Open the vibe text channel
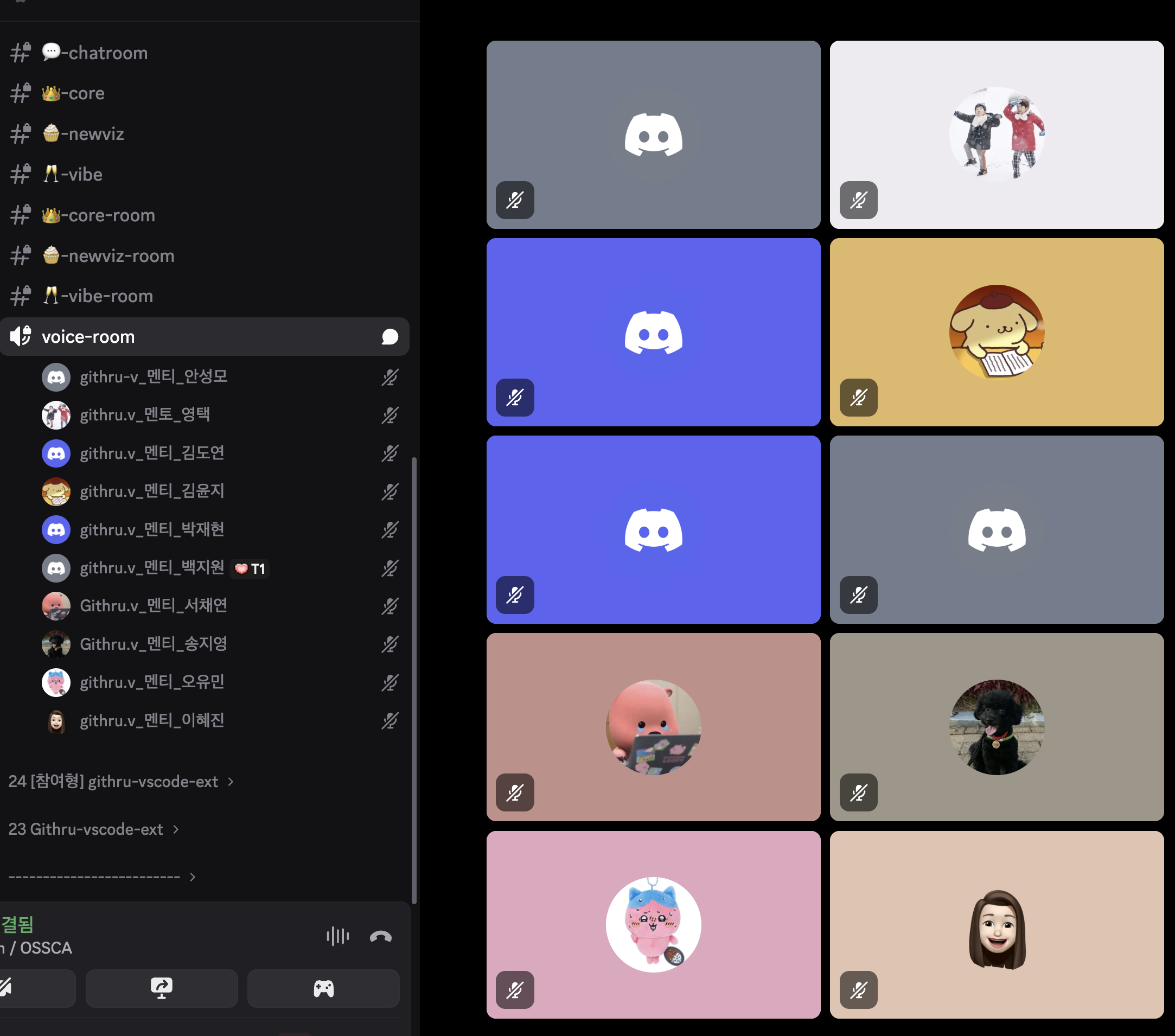The height and width of the screenshot is (1036, 1175). [205, 174]
